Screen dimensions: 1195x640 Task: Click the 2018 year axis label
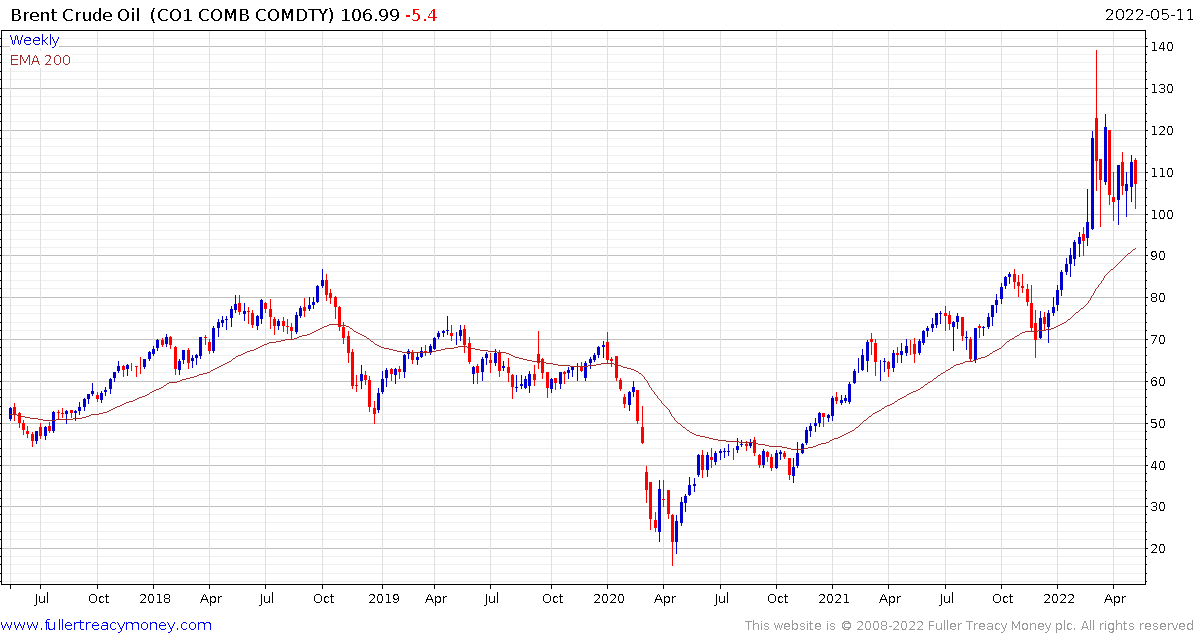pyautogui.click(x=155, y=598)
